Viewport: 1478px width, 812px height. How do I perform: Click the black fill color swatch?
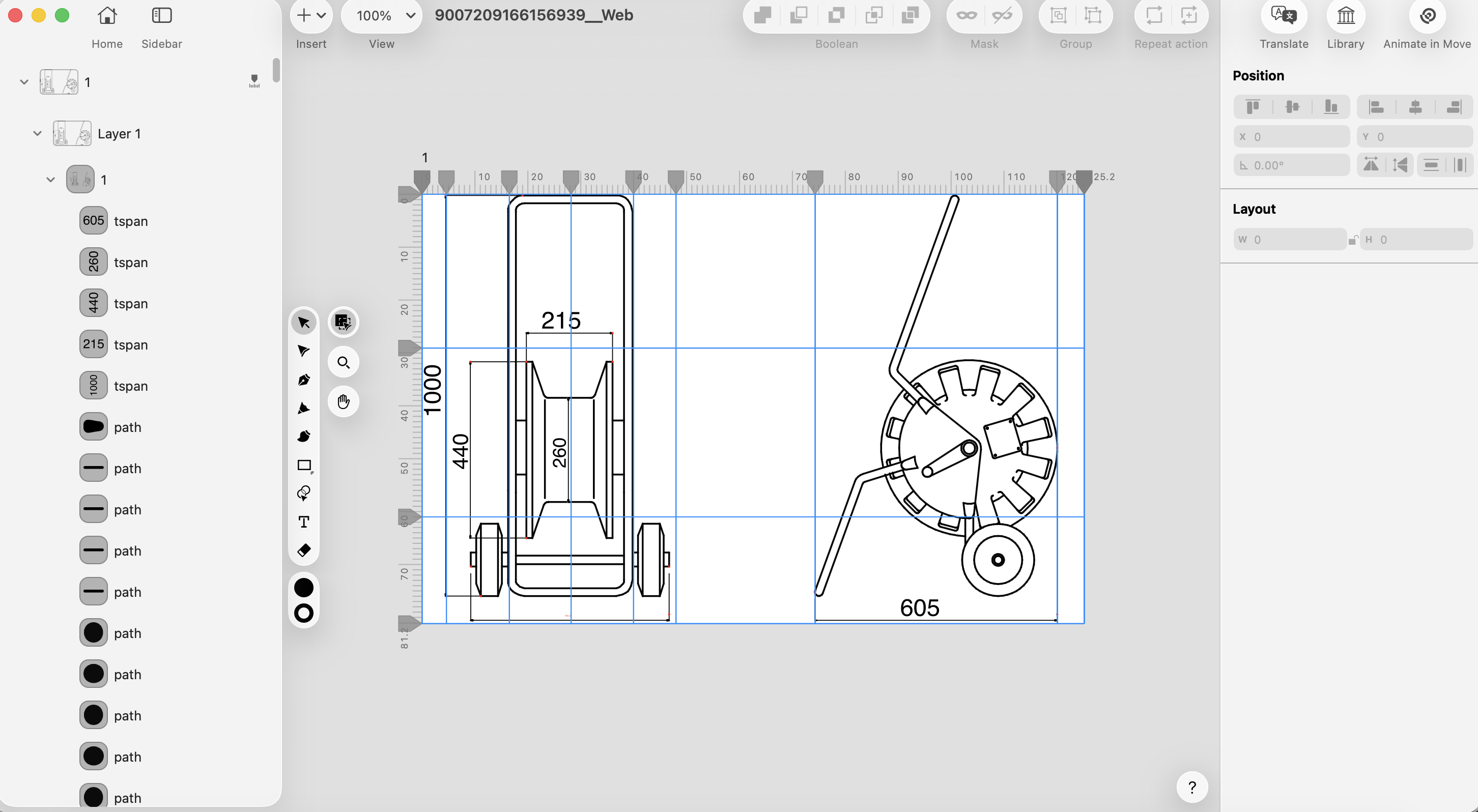coord(303,588)
